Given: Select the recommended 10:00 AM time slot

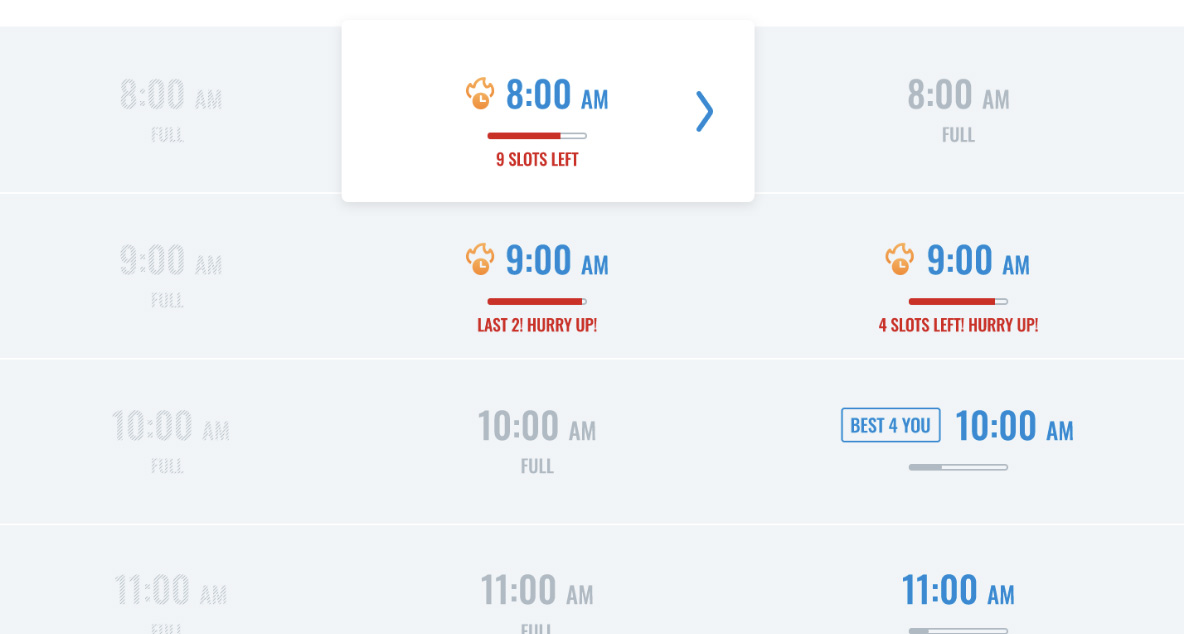Looking at the screenshot, I should pyautogui.click(x=958, y=442).
